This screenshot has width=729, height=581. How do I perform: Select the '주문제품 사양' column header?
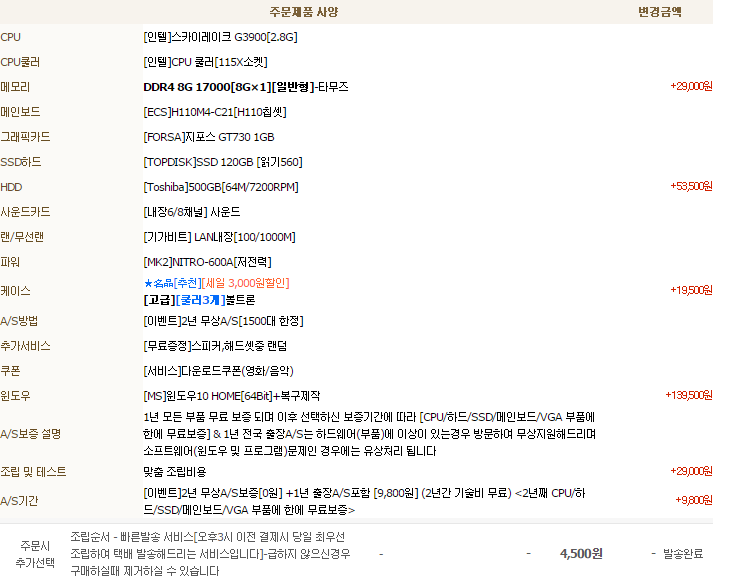(304, 12)
